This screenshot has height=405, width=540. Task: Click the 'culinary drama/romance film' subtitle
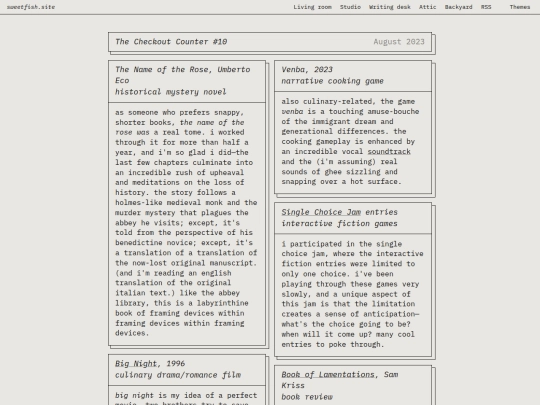[x=178, y=375]
